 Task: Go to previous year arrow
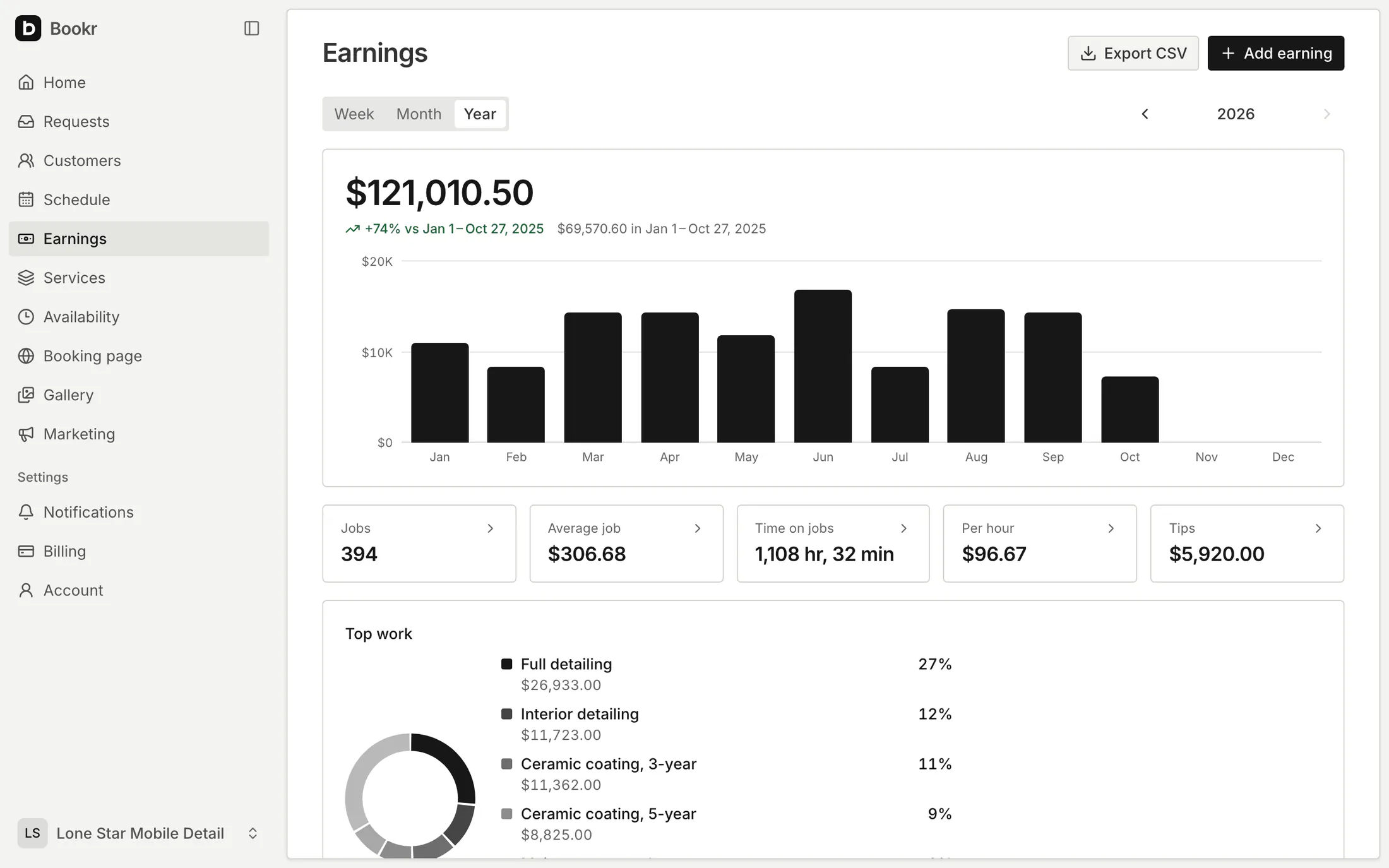pos(1145,114)
